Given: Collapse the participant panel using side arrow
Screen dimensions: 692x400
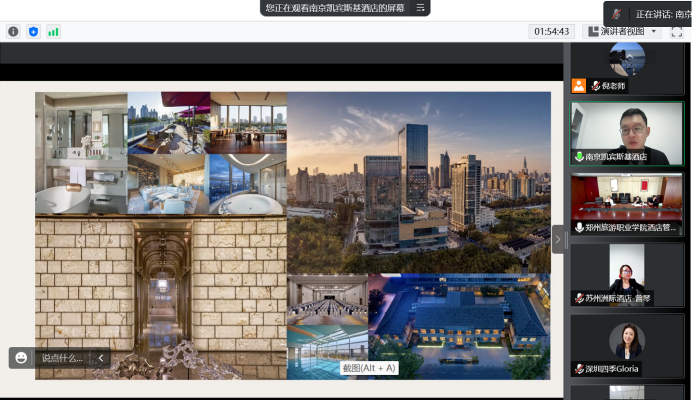Looking at the screenshot, I should (558, 239).
